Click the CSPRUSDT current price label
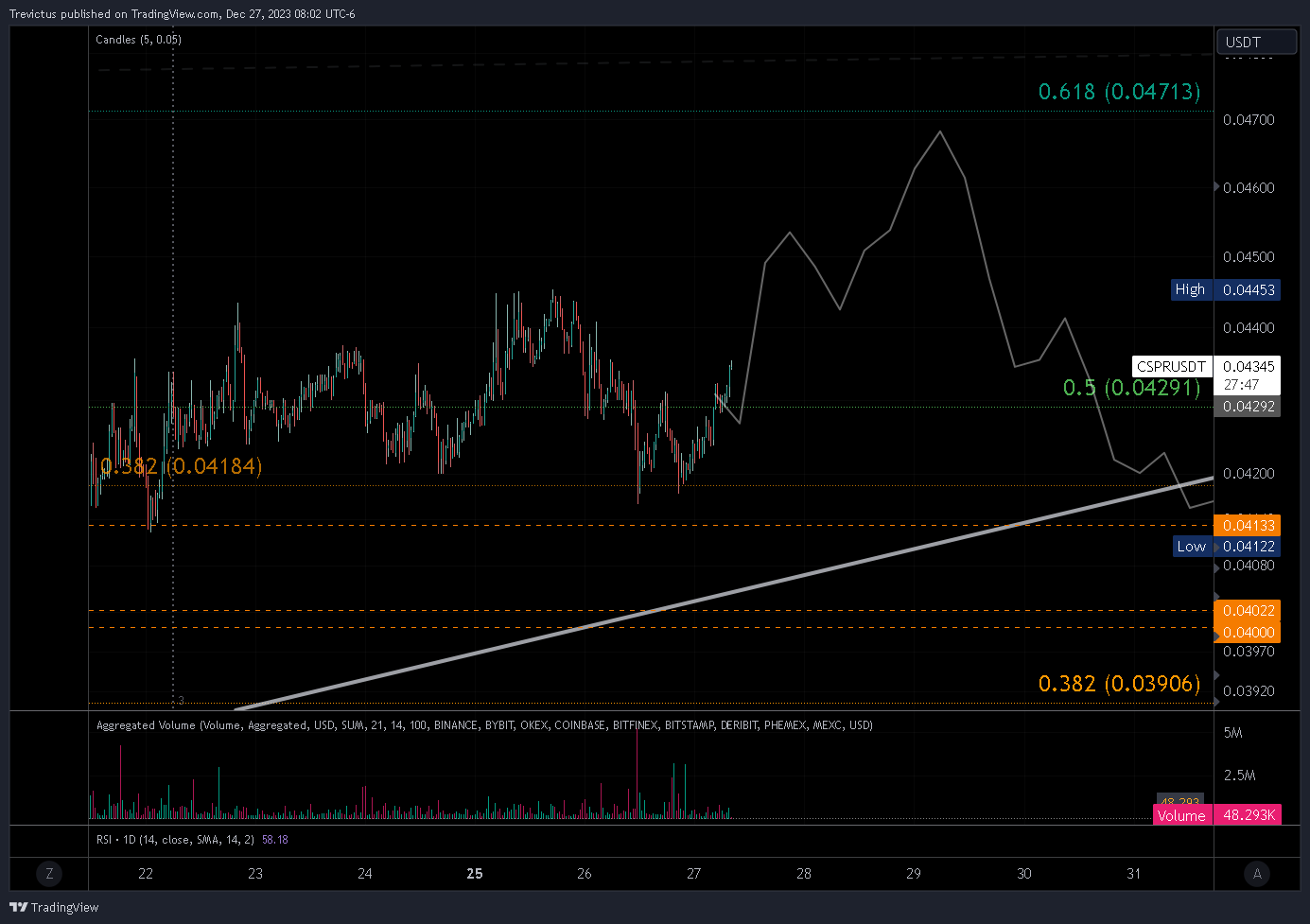 coord(1206,375)
